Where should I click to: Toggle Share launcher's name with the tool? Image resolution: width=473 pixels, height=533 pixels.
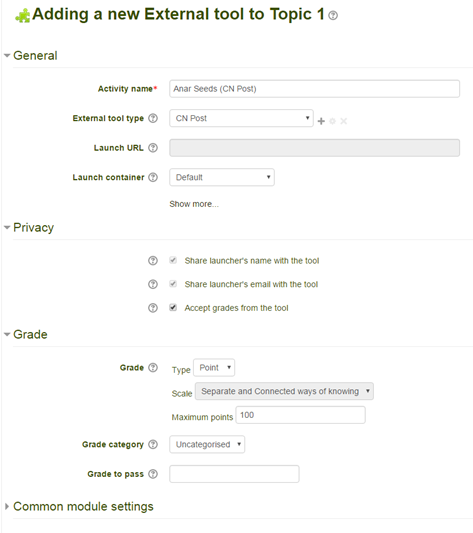click(173, 260)
